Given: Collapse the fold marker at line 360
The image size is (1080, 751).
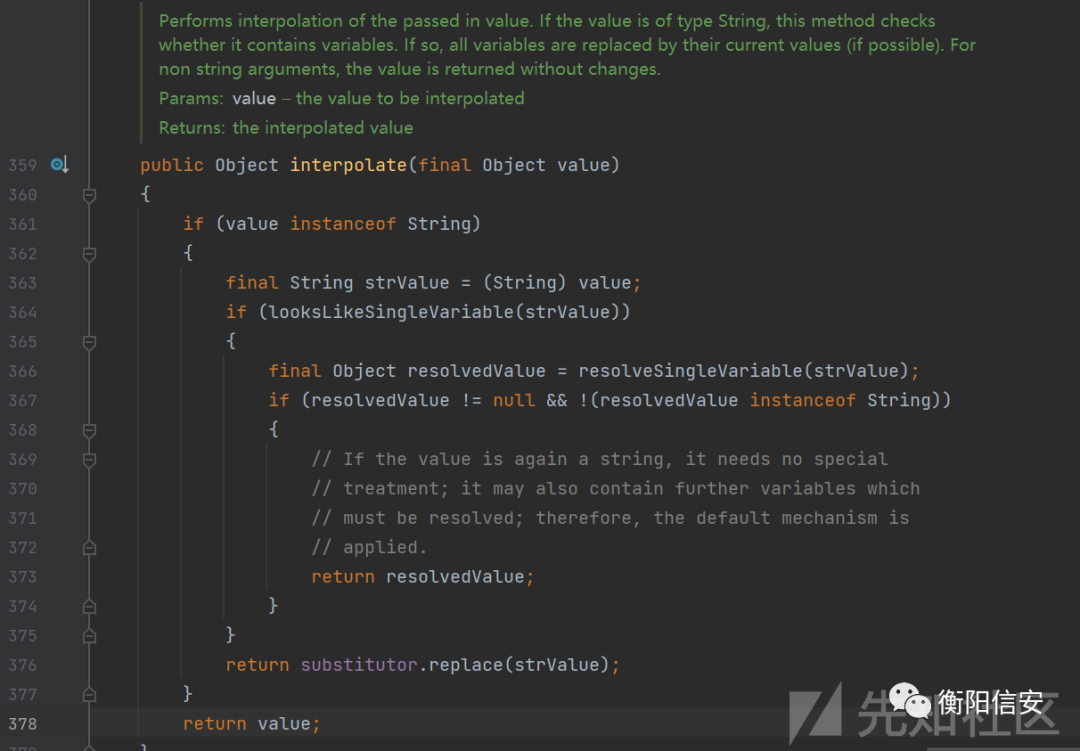Looking at the screenshot, I should [x=89, y=195].
